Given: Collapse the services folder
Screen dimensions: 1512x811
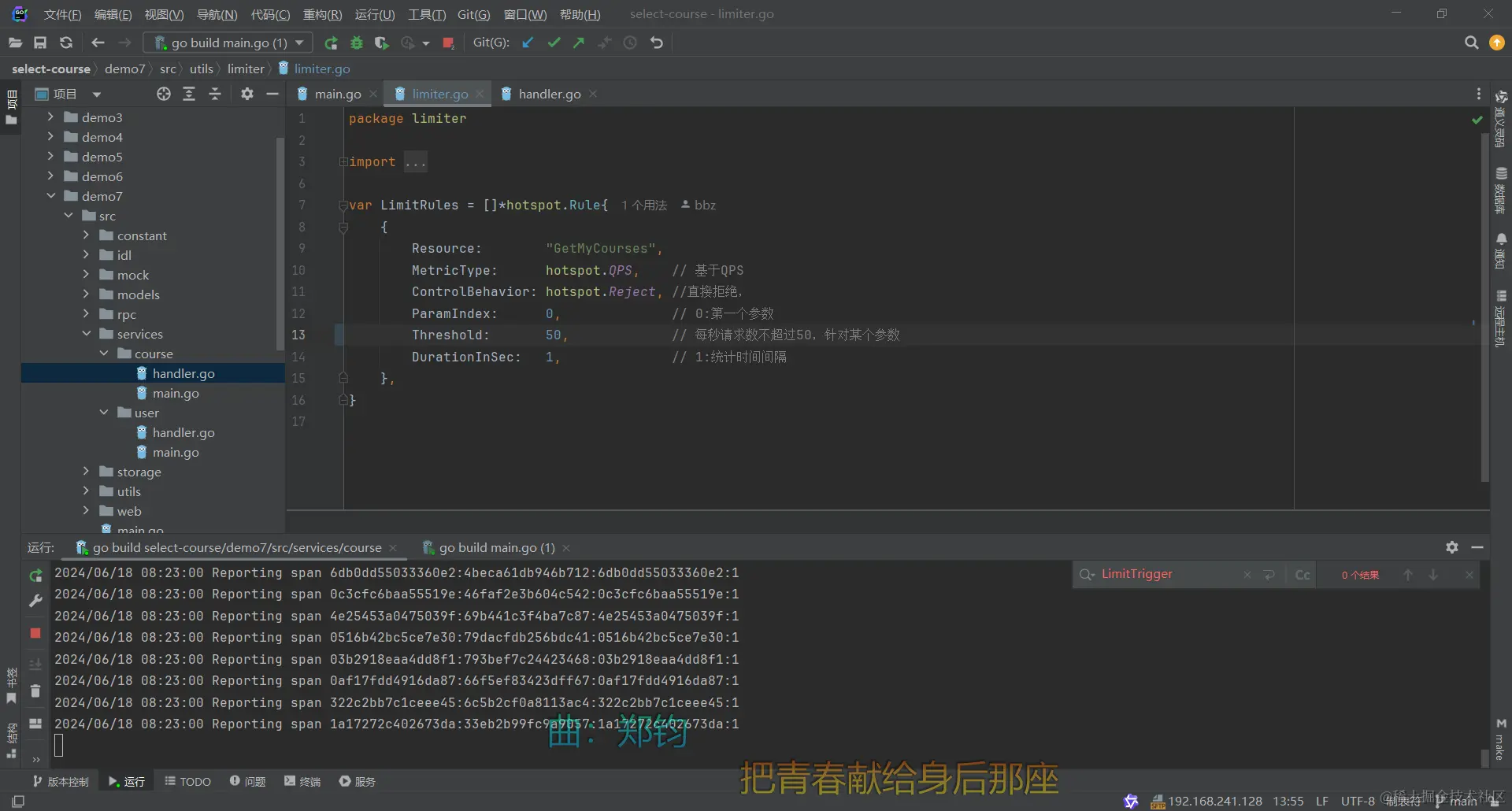Looking at the screenshot, I should tap(86, 333).
